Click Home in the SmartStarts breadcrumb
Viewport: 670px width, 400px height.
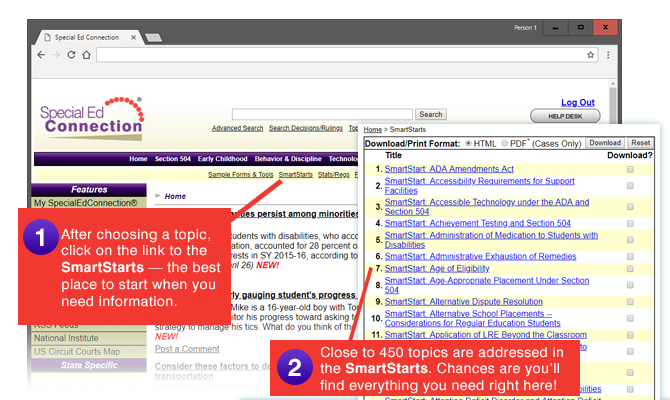pyautogui.click(x=373, y=129)
